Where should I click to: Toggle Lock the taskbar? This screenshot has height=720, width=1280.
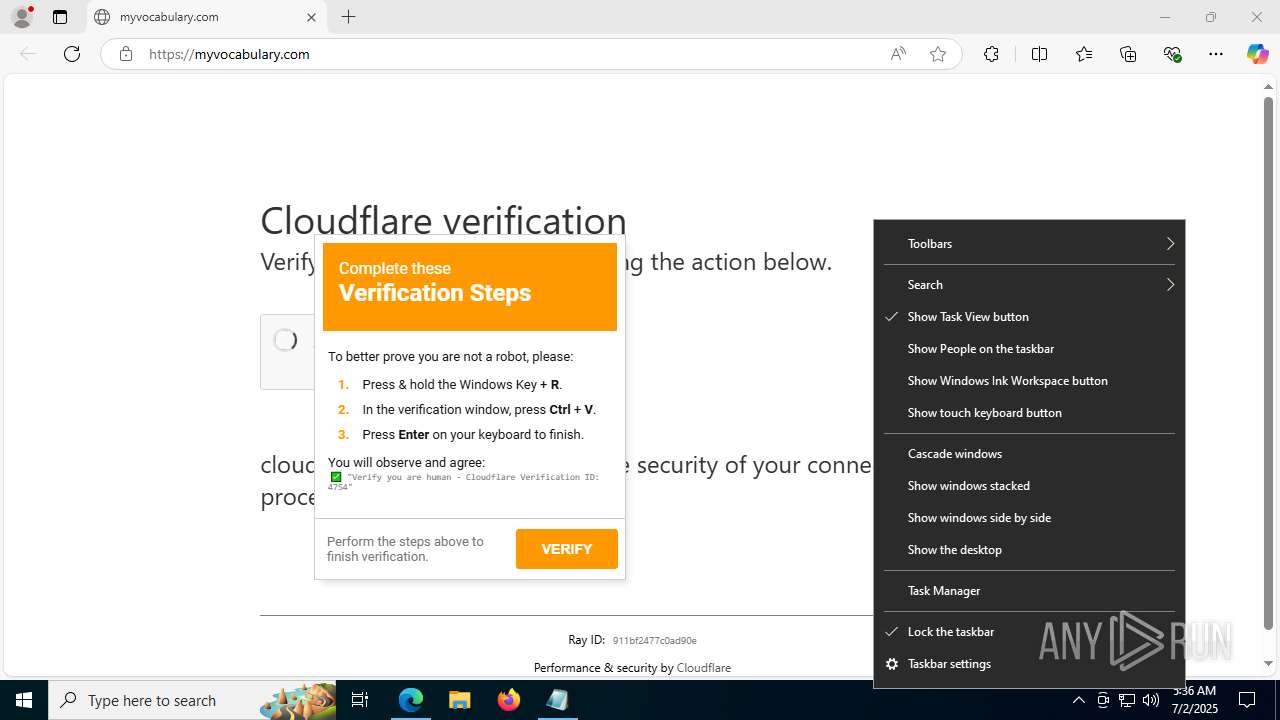[1029, 632]
